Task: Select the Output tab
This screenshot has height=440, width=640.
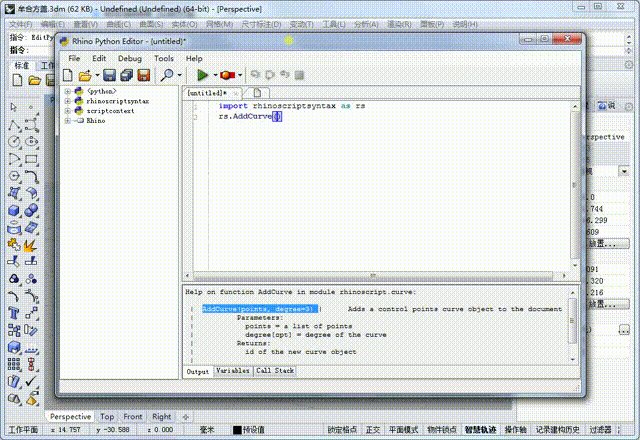Action: coord(198,371)
